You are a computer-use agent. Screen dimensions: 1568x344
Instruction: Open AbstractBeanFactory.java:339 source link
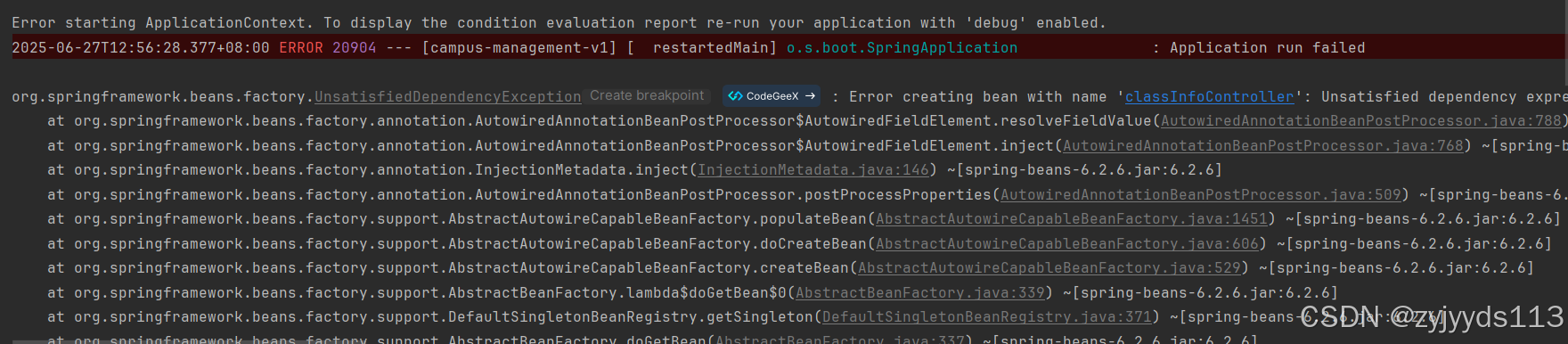919,293
